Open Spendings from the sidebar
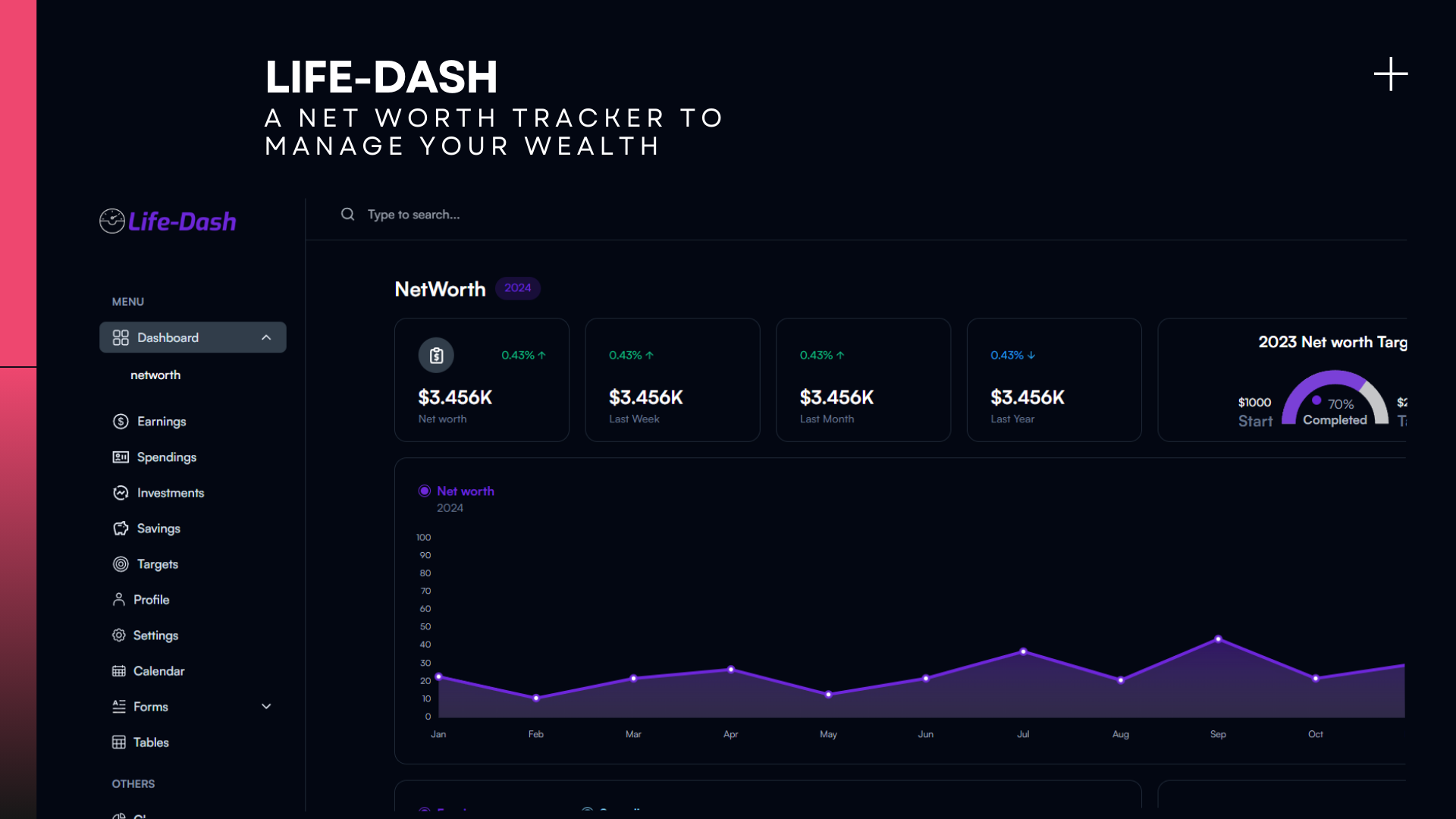This screenshot has height=819, width=1456. [x=121, y=457]
